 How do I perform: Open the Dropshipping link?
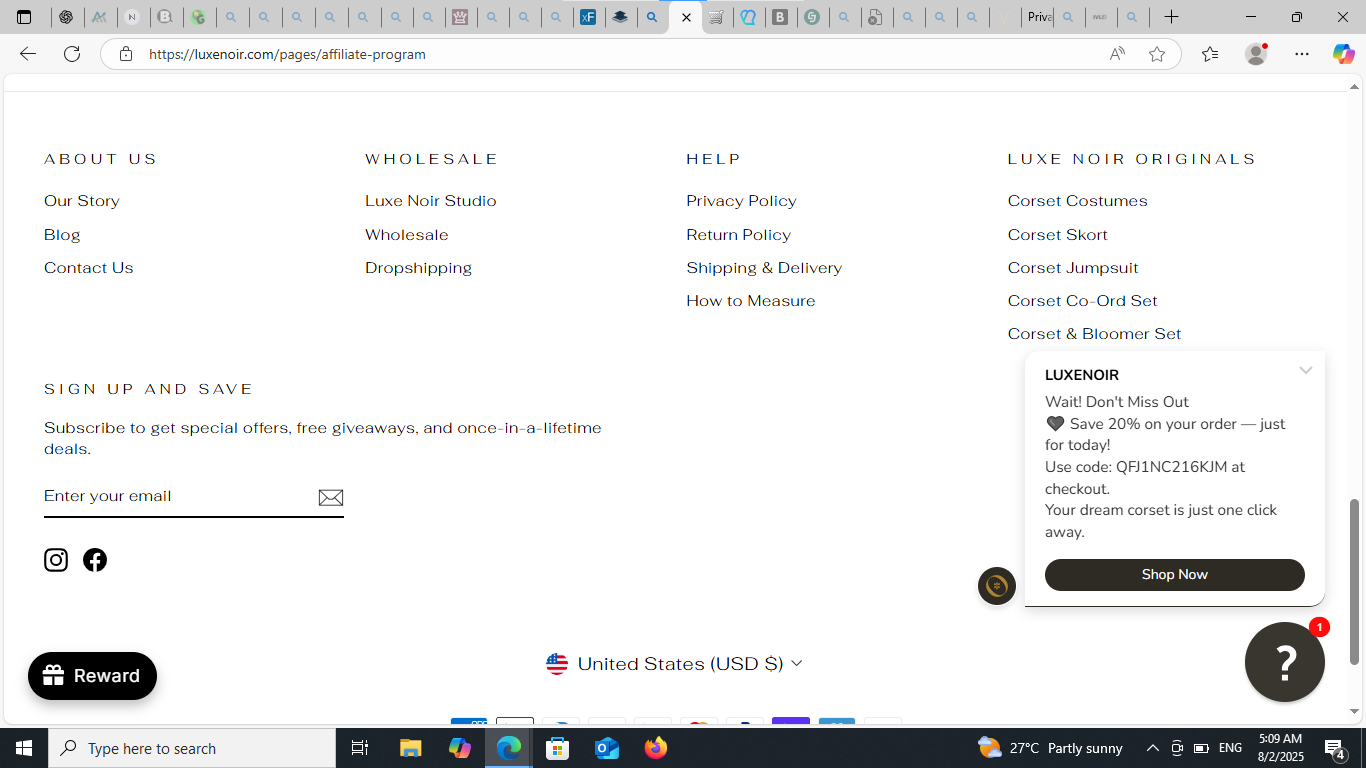pos(419,268)
